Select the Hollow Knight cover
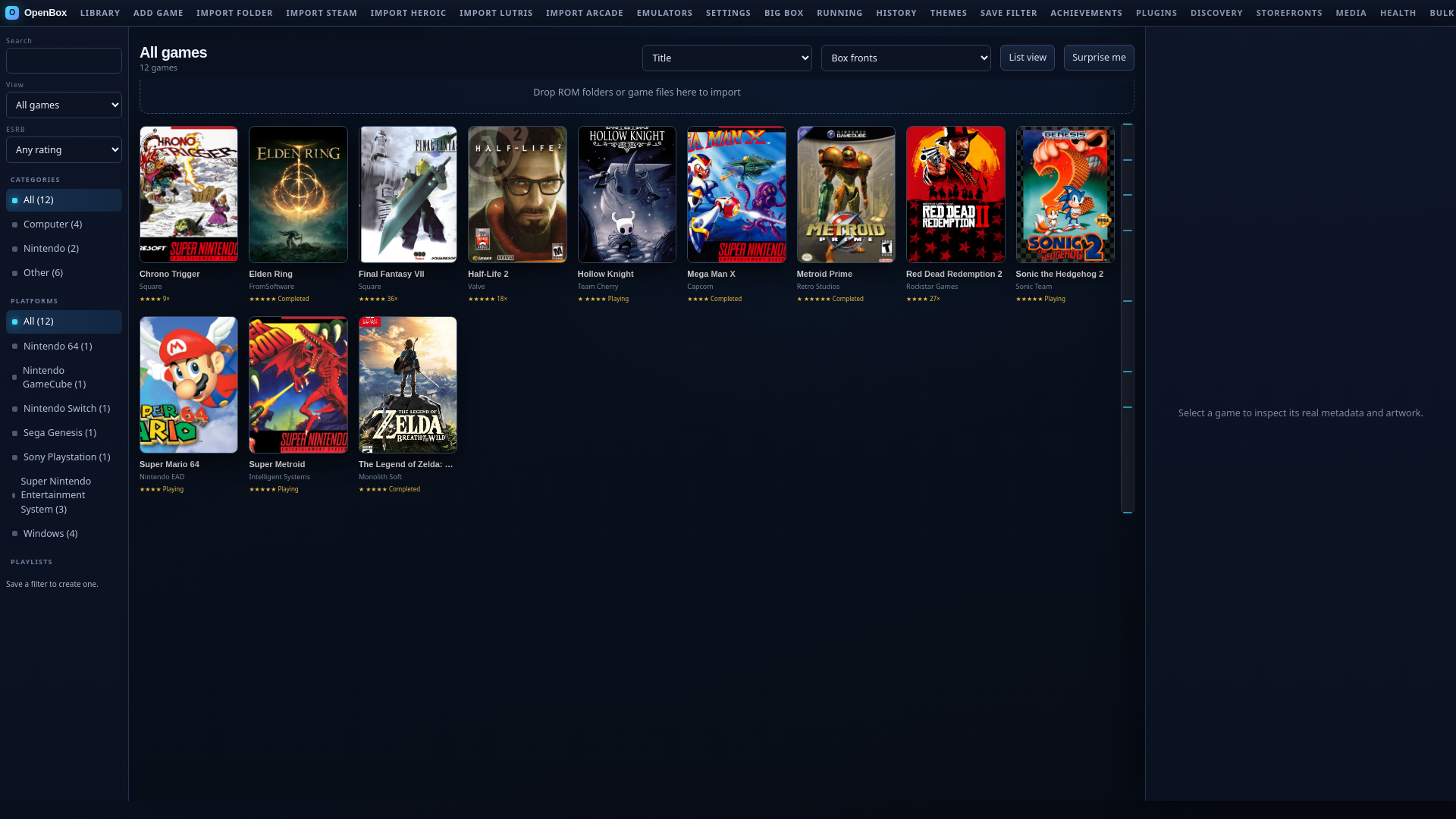This screenshot has width=1456, height=819. [627, 195]
